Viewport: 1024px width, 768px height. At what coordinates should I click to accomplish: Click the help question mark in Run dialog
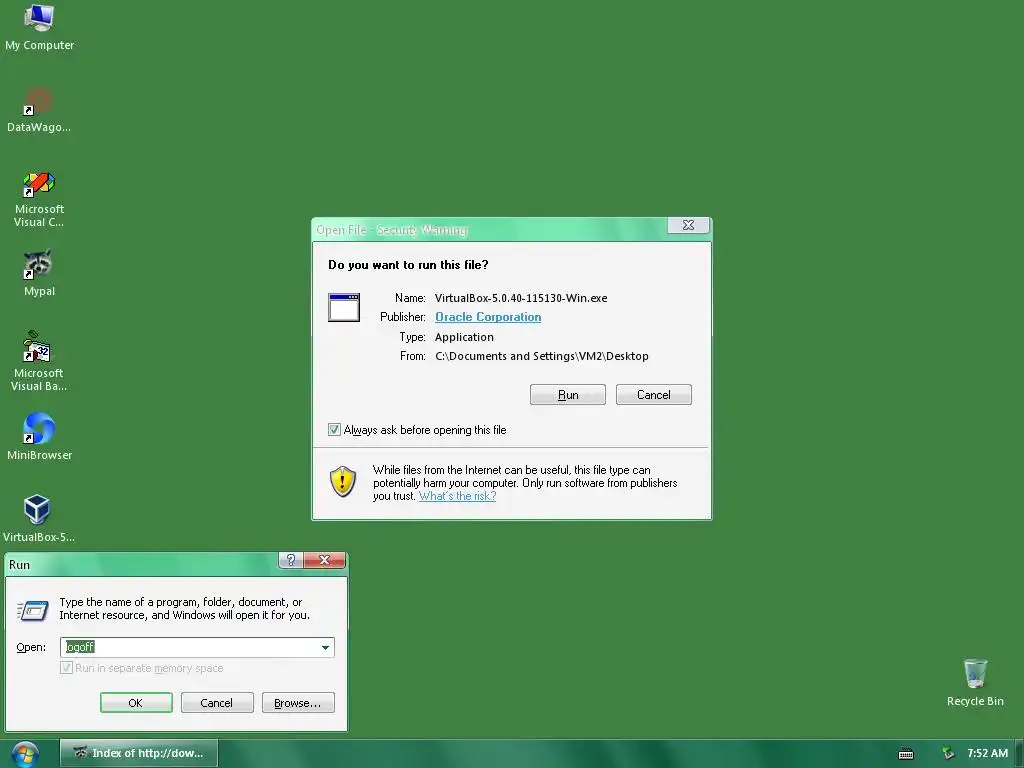pos(291,560)
